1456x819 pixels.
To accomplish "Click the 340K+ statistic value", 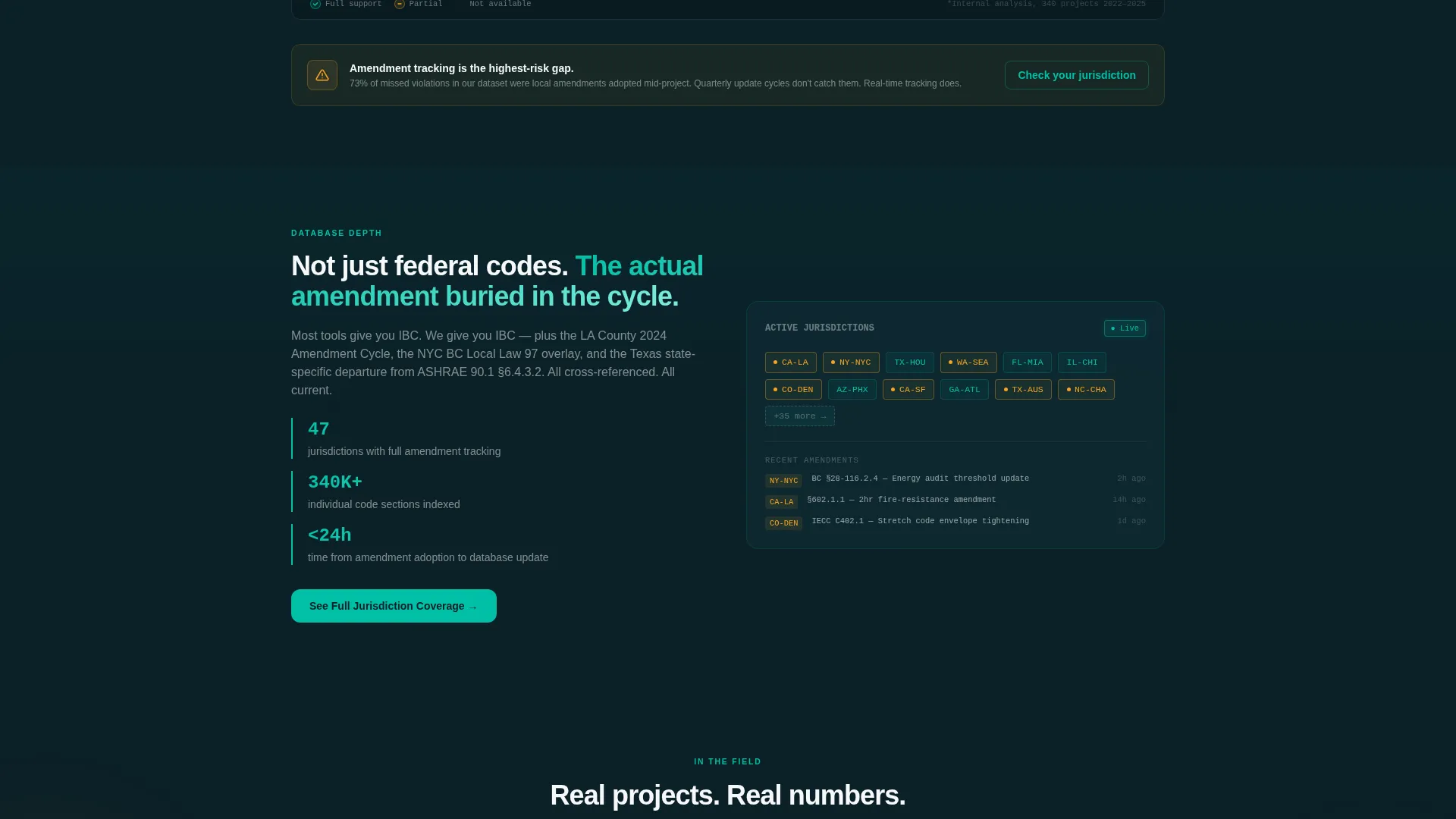I will 335,482.
